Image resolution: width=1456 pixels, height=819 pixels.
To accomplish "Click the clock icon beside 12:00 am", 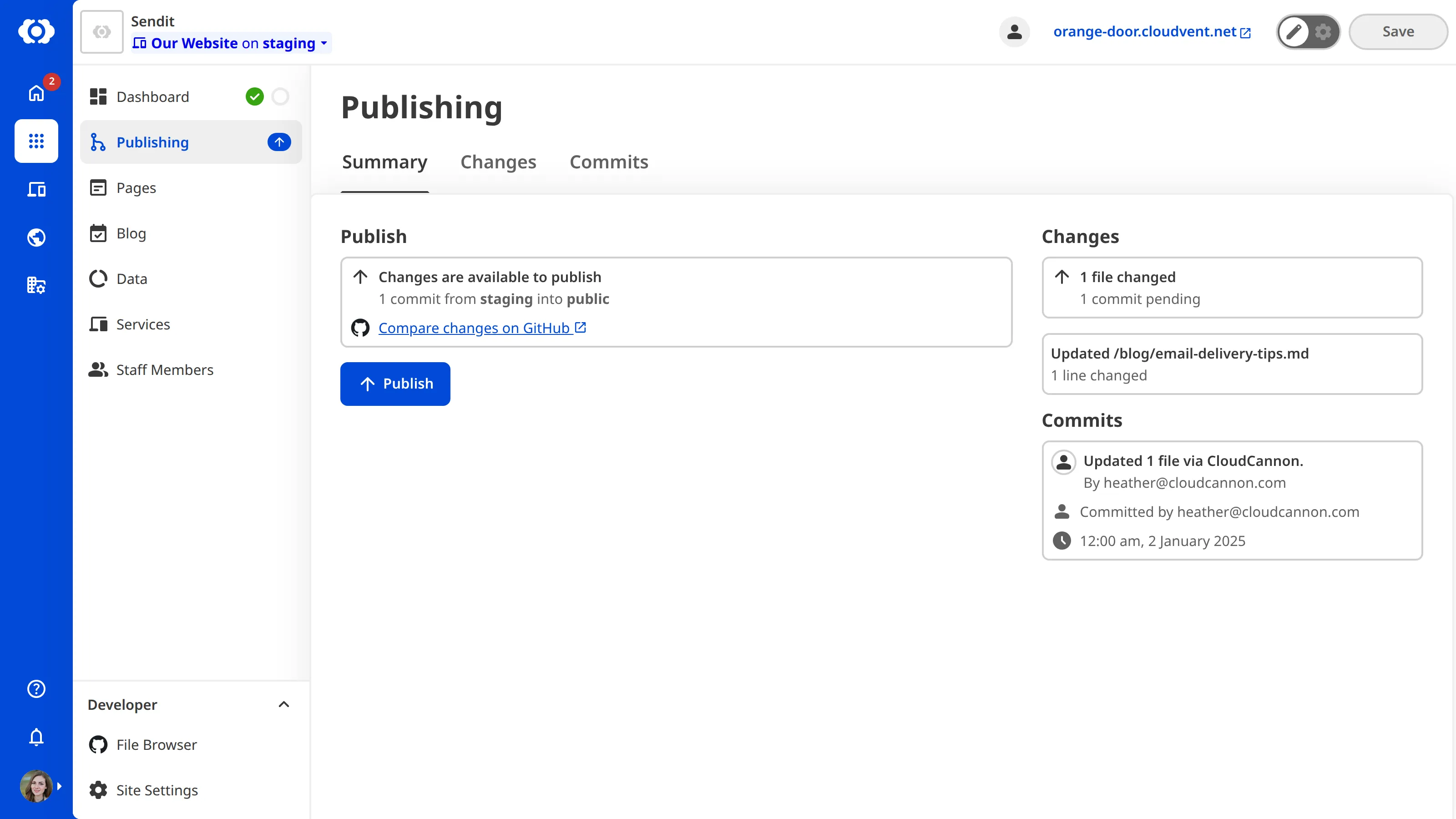I will (1062, 541).
